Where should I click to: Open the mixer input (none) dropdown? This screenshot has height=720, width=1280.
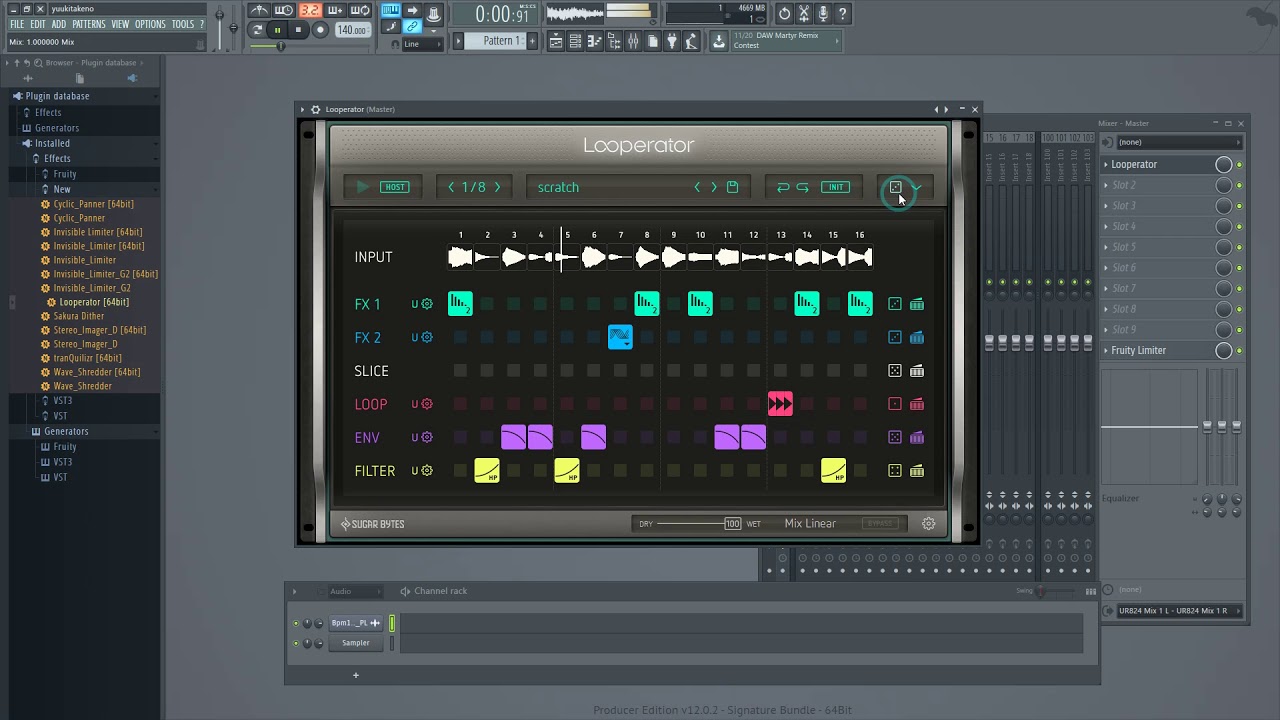coord(1178,142)
